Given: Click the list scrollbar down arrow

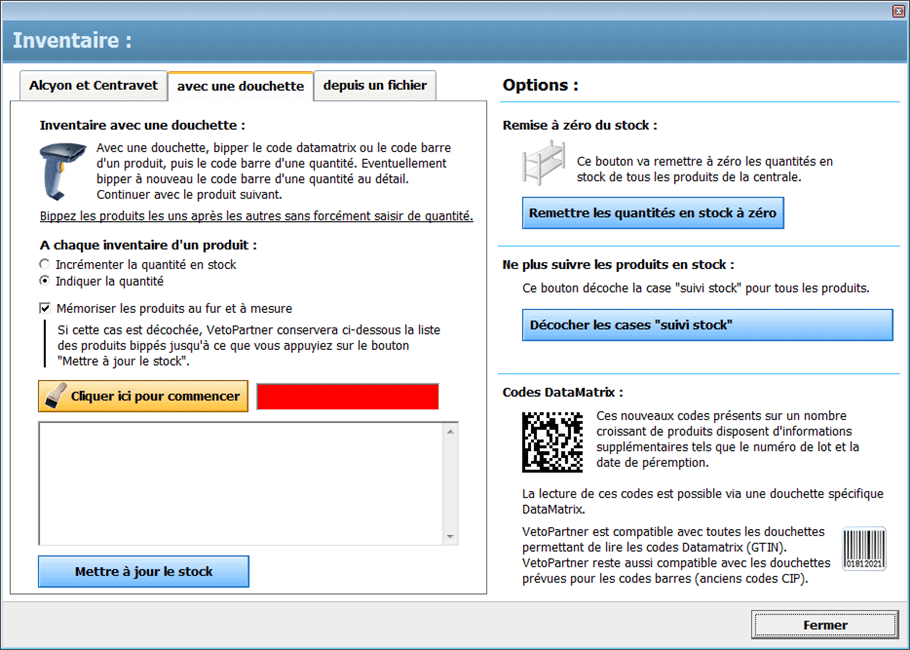Looking at the screenshot, I should pos(450,537).
